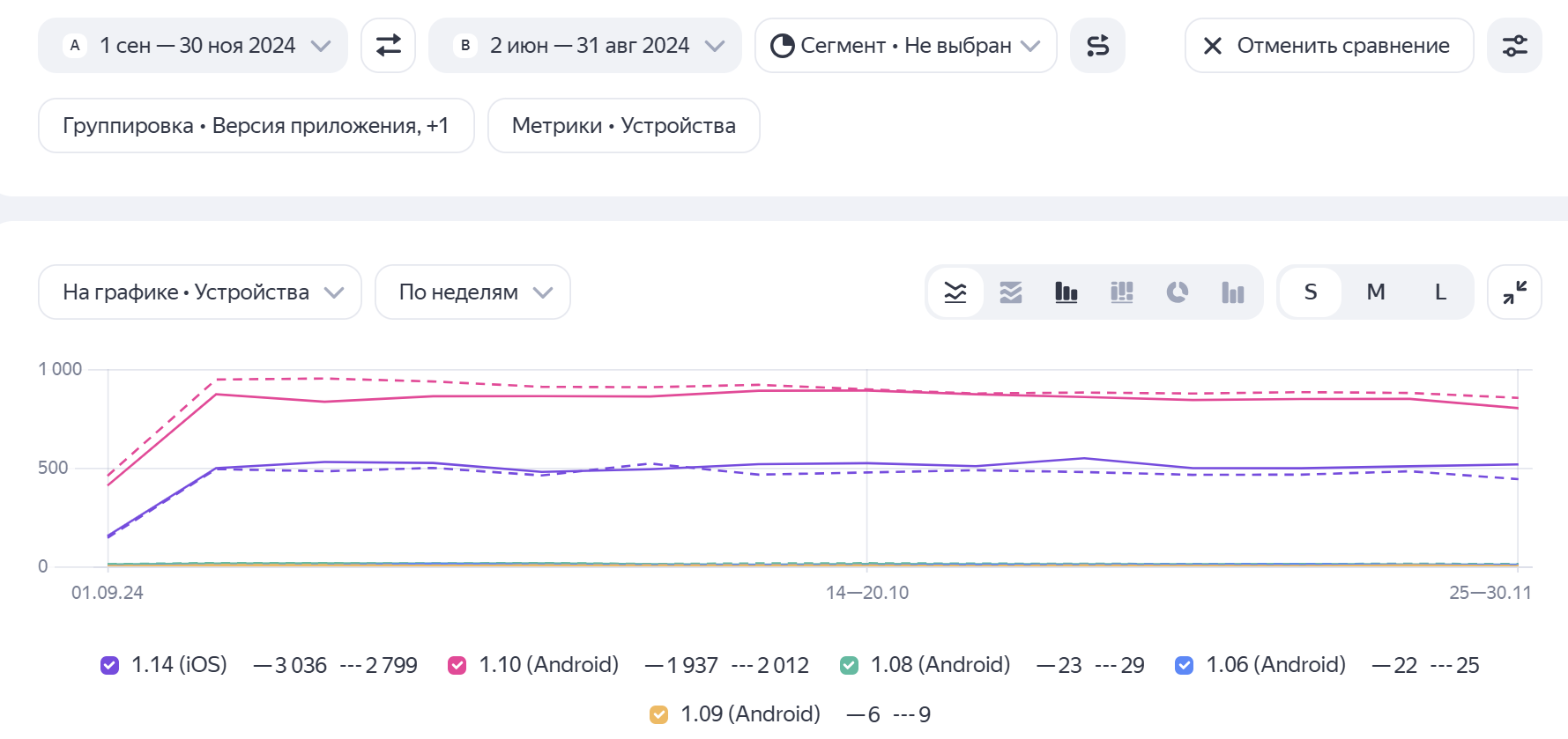The height and width of the screenshot is (739, 1568).
Task: Select the pie chart view icon
Action: click(1178, 292)
